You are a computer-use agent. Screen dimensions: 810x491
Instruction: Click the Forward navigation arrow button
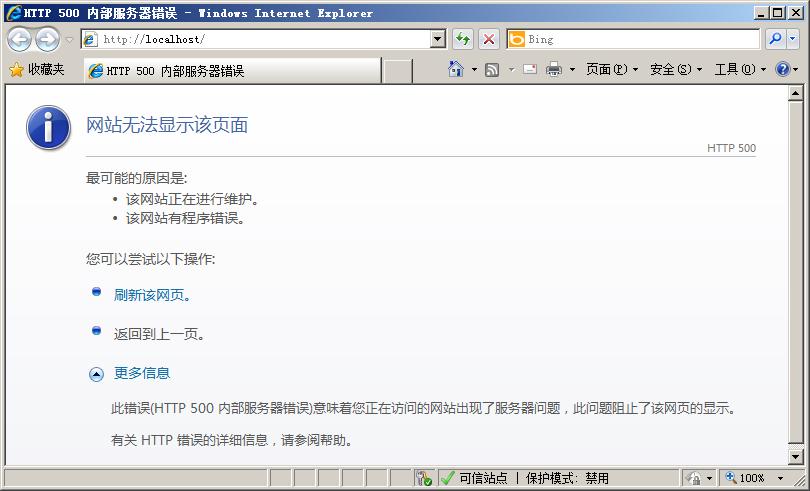tap(48, 39)
